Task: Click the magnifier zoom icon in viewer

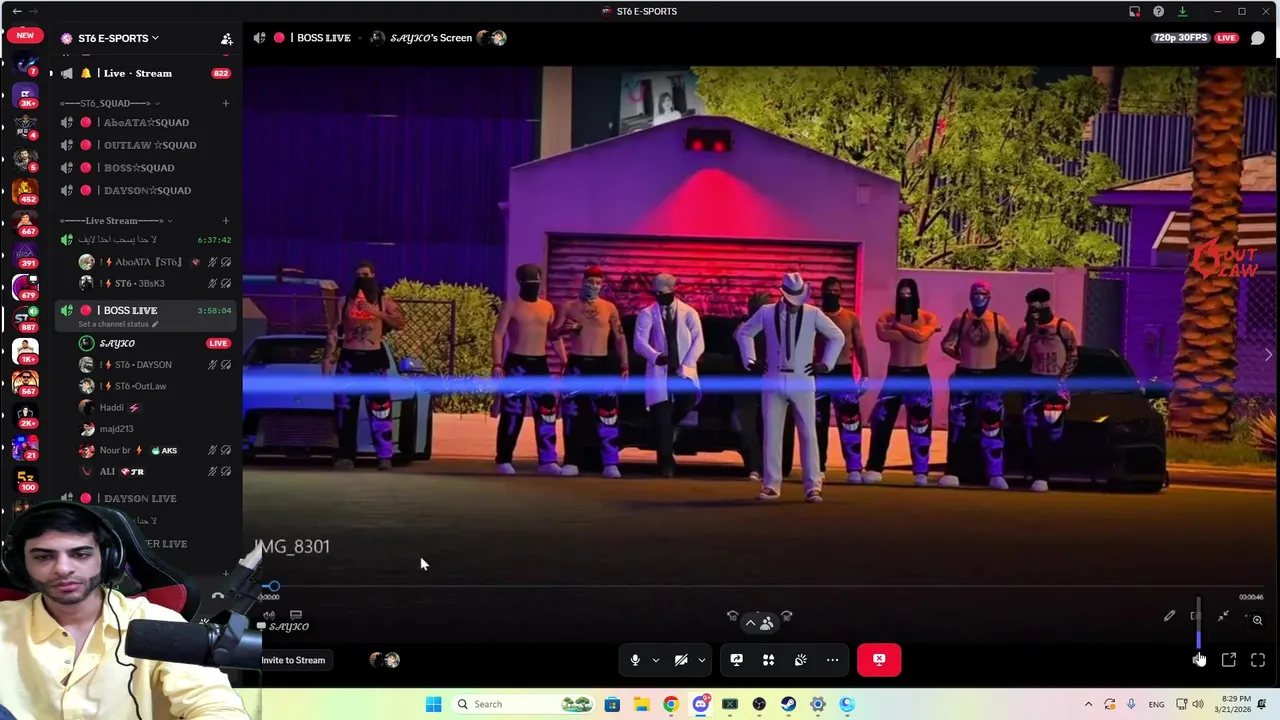Action: [x=1257, y=620]
